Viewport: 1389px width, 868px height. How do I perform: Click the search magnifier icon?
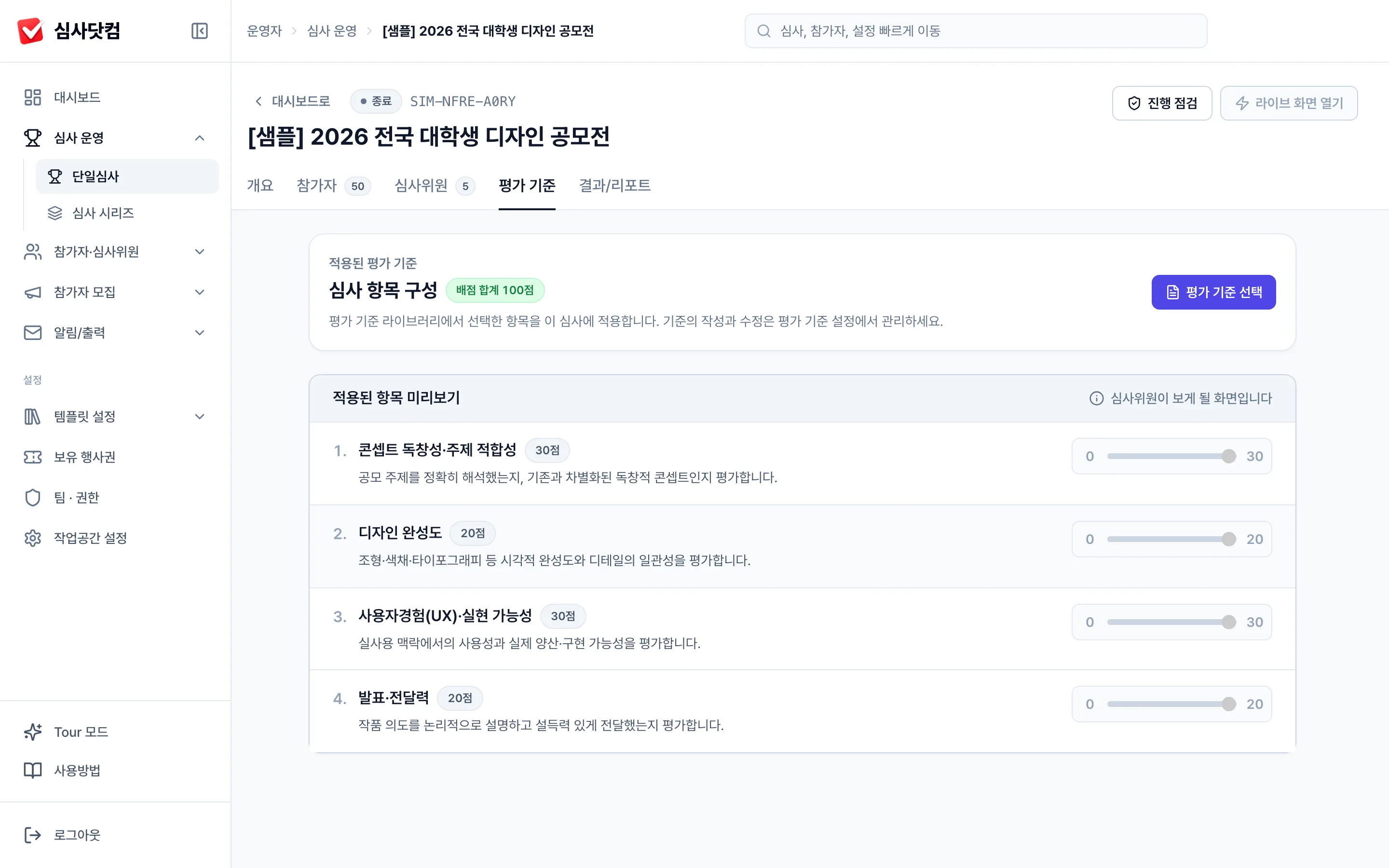764,31
